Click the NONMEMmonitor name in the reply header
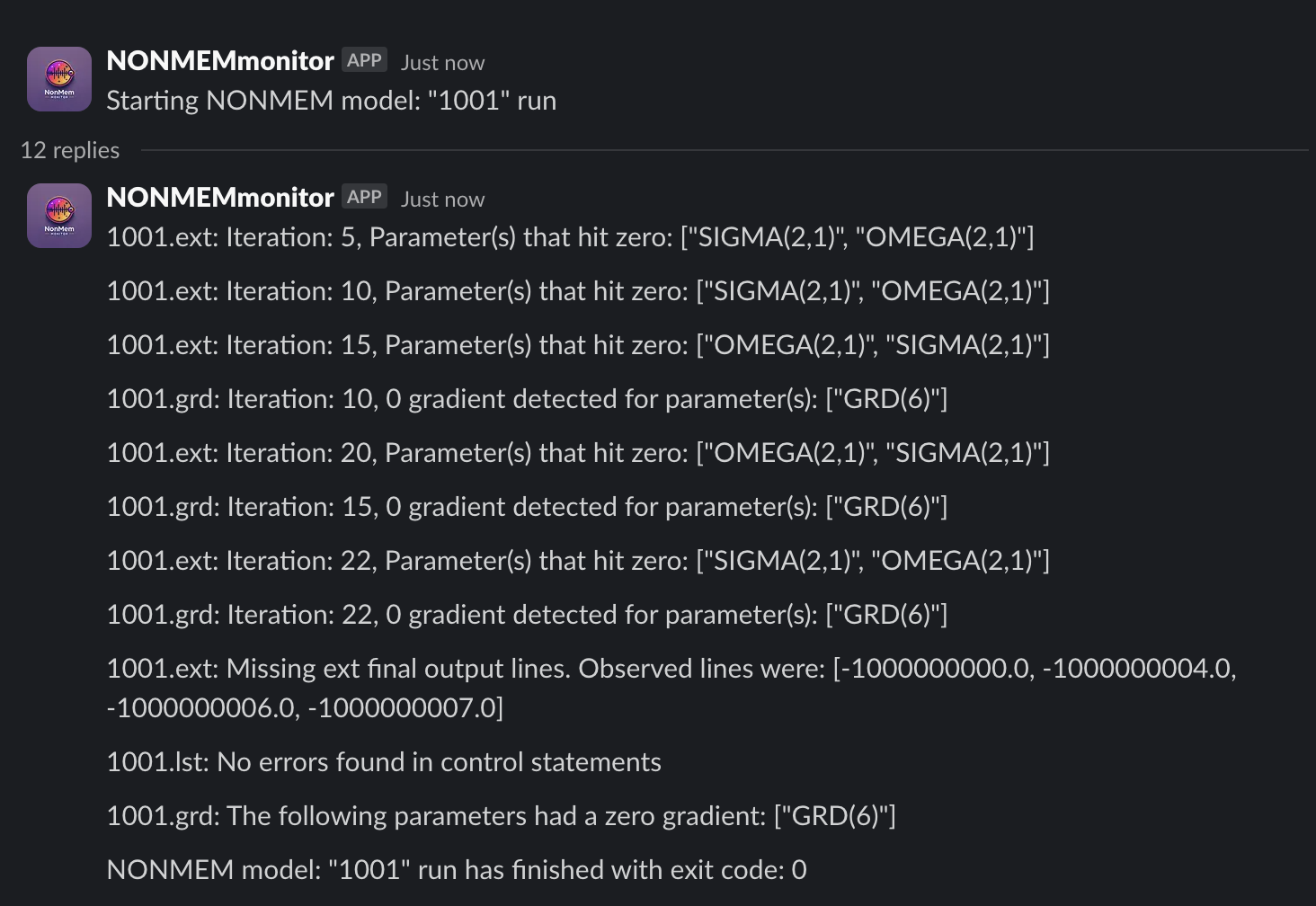 click(x=219, y=197)
